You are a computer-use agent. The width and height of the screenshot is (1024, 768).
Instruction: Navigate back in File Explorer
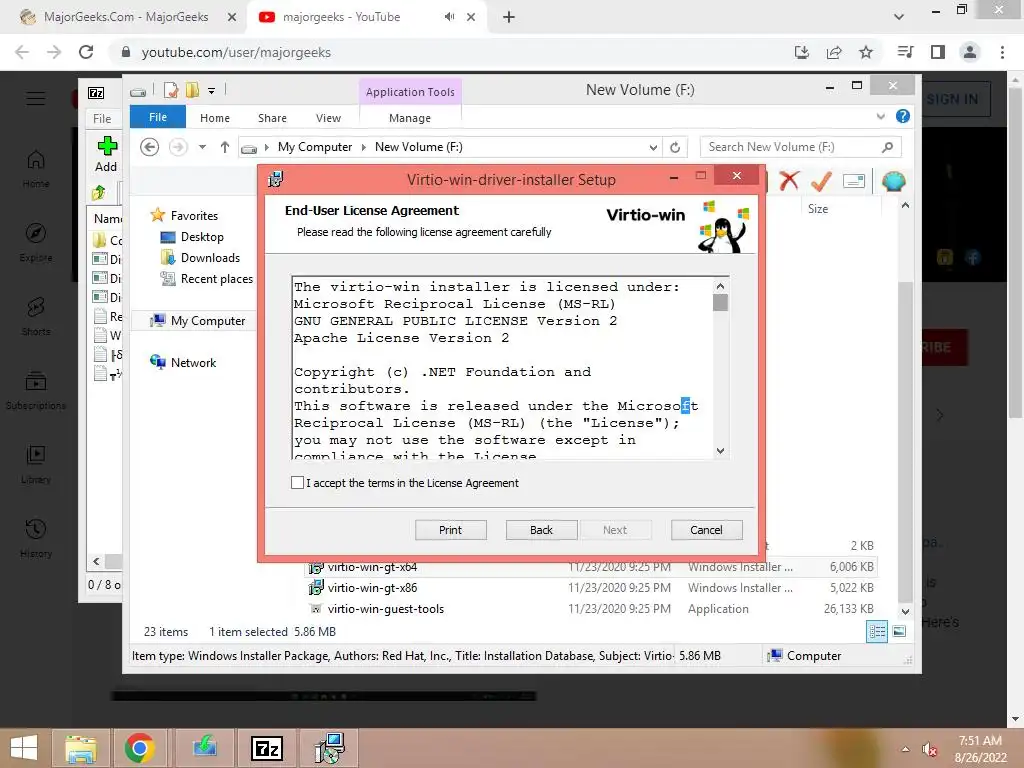150,147
